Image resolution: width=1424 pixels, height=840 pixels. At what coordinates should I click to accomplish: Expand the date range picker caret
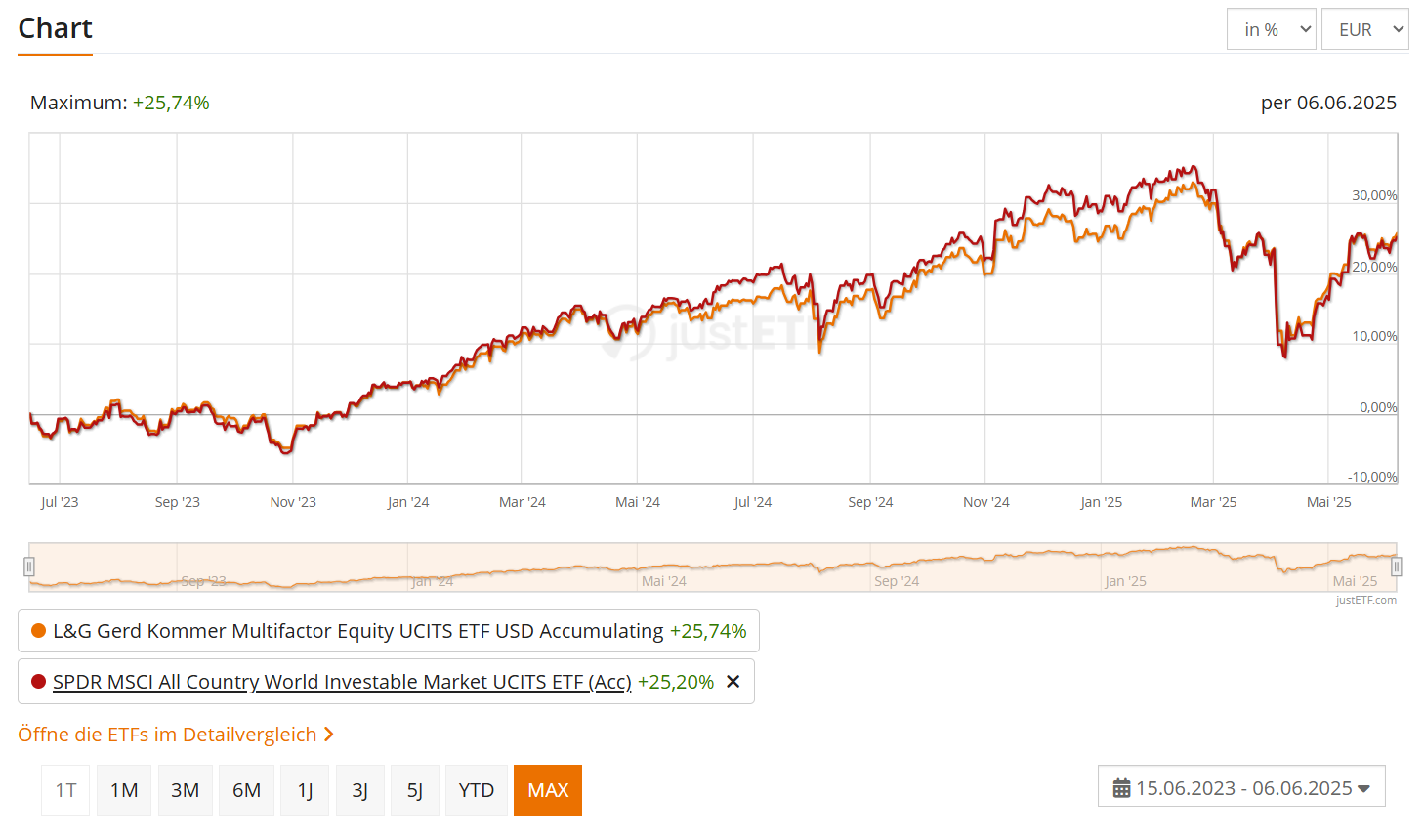pyautogui.click(x=1364, y=788)
